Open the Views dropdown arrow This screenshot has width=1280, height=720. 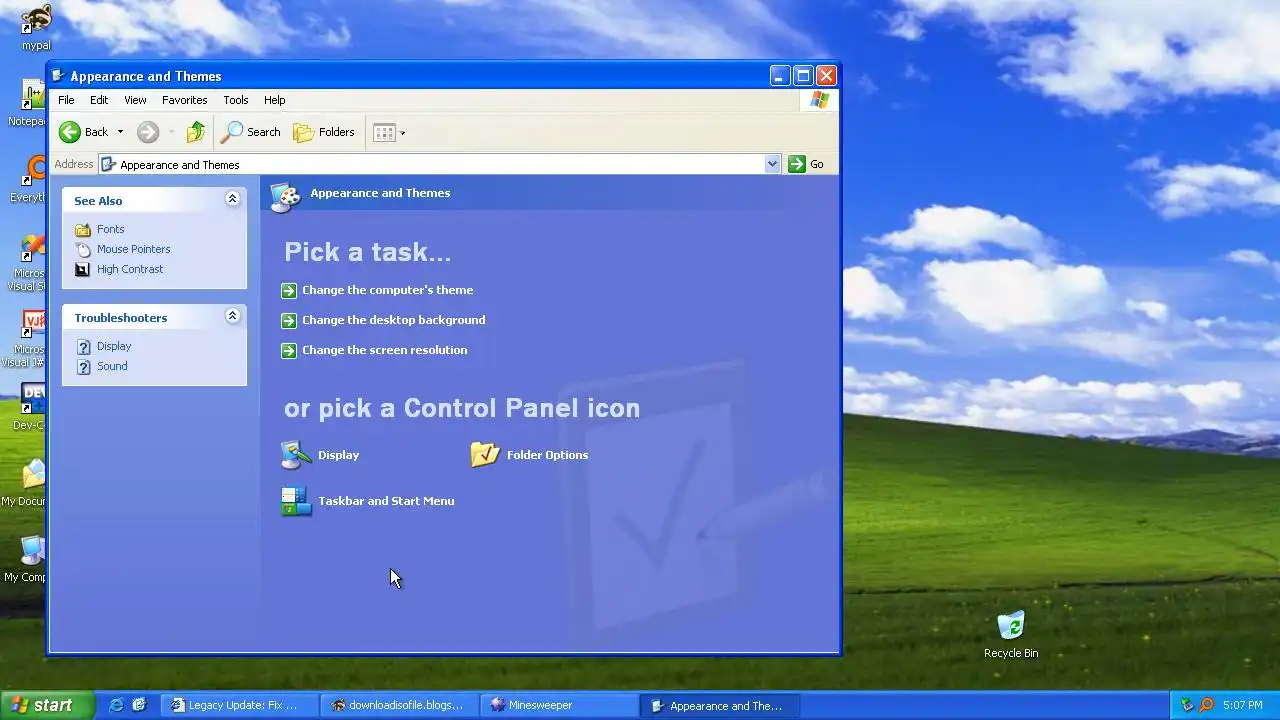(403, 132)
